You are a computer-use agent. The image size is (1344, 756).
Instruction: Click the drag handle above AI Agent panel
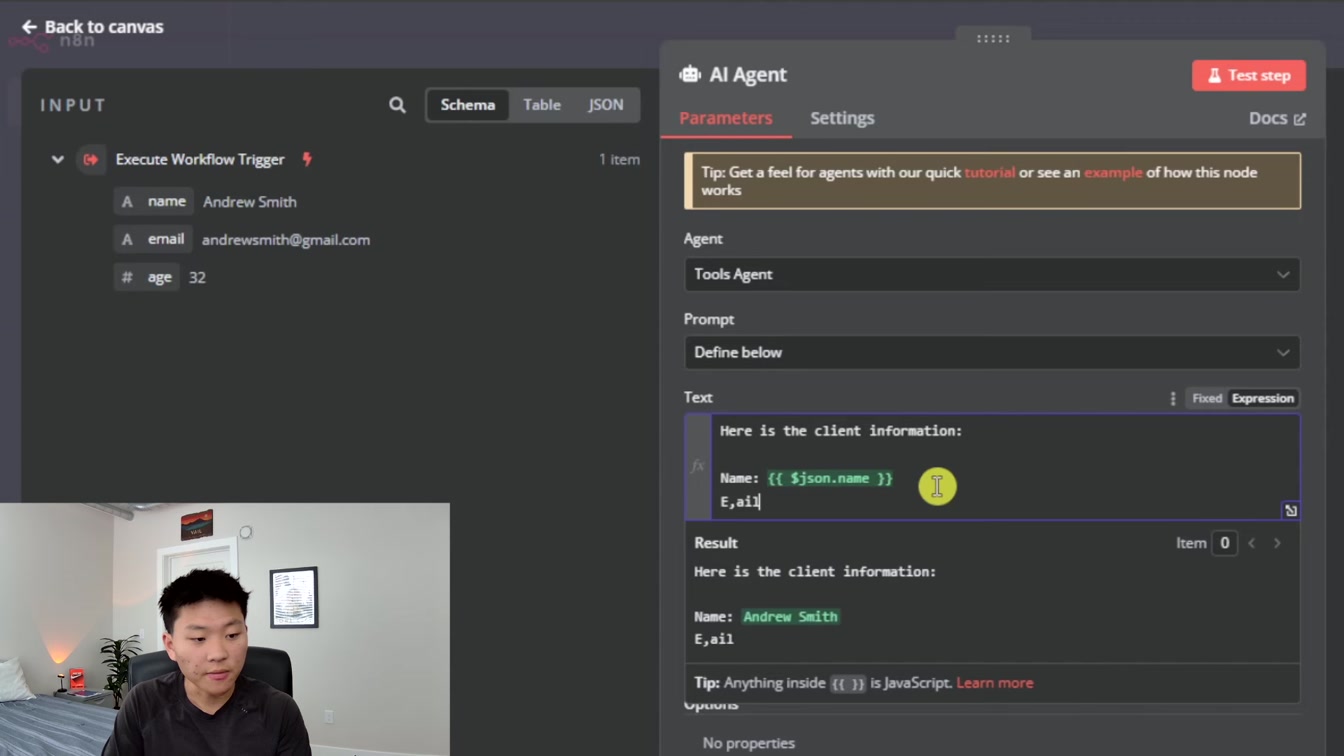993,38
